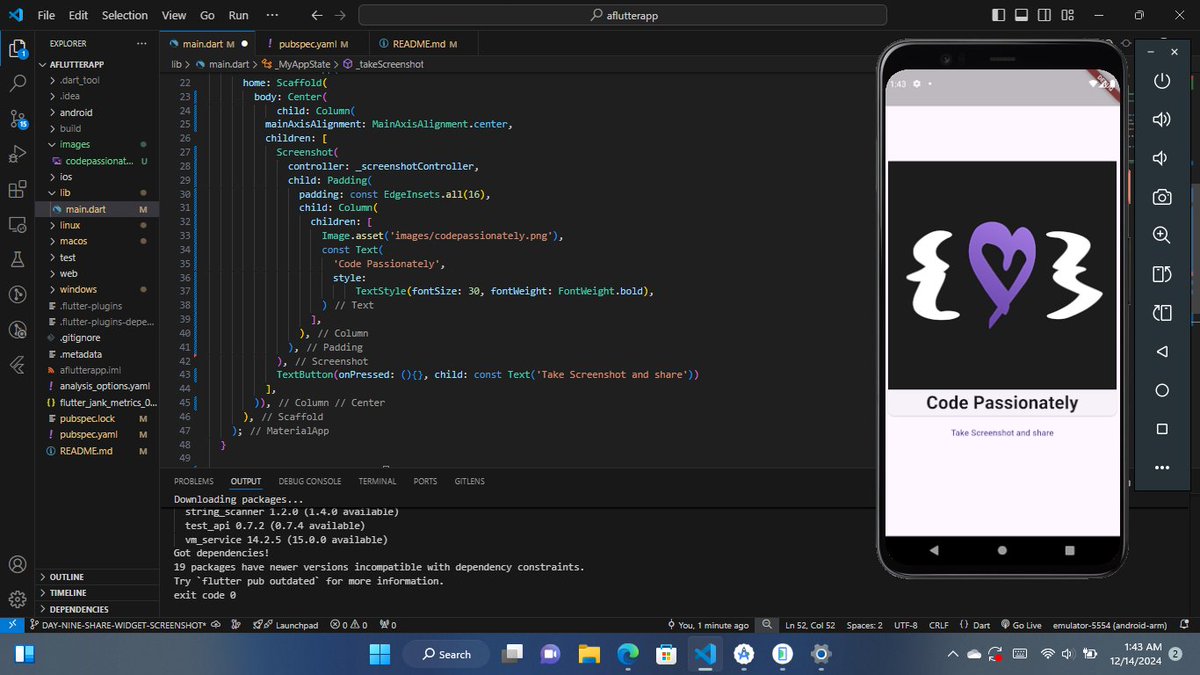Open Source Control view in the activity bar

17,118
